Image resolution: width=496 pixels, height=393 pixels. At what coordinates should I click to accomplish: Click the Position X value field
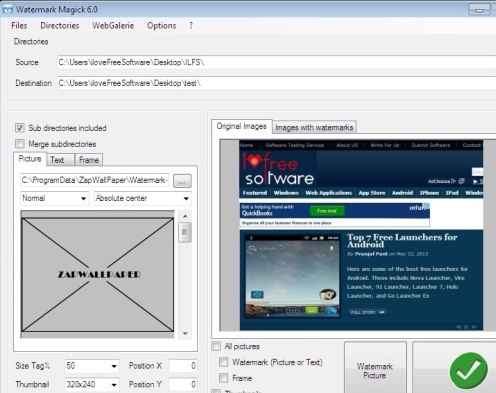click(183, 366)
